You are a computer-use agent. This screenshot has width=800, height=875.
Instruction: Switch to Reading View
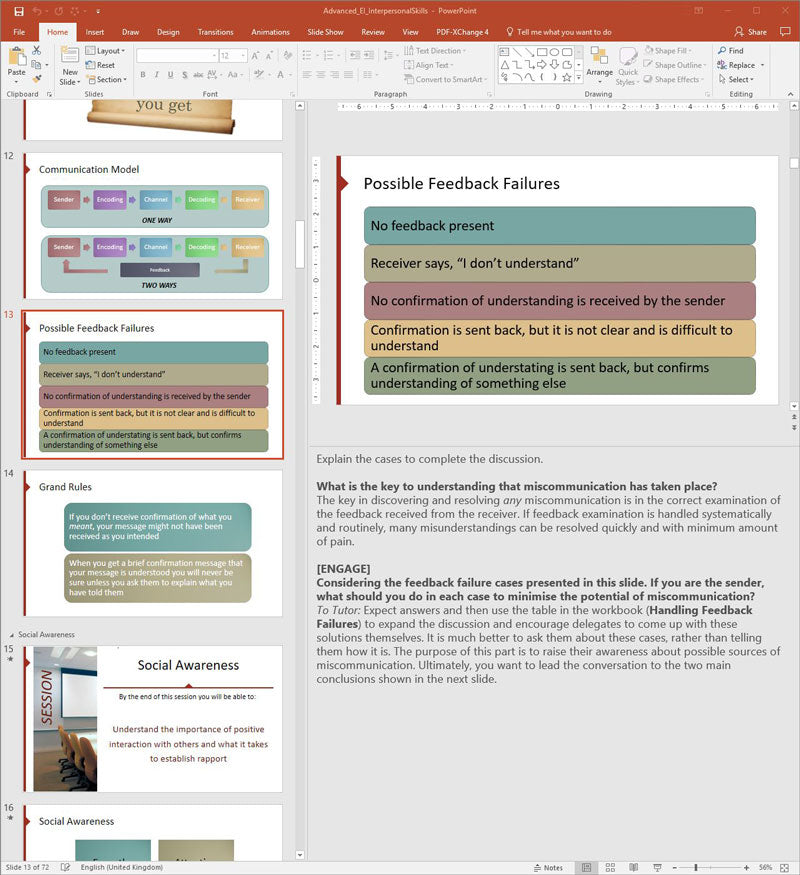pyautogui.click(x=634, y=868)
